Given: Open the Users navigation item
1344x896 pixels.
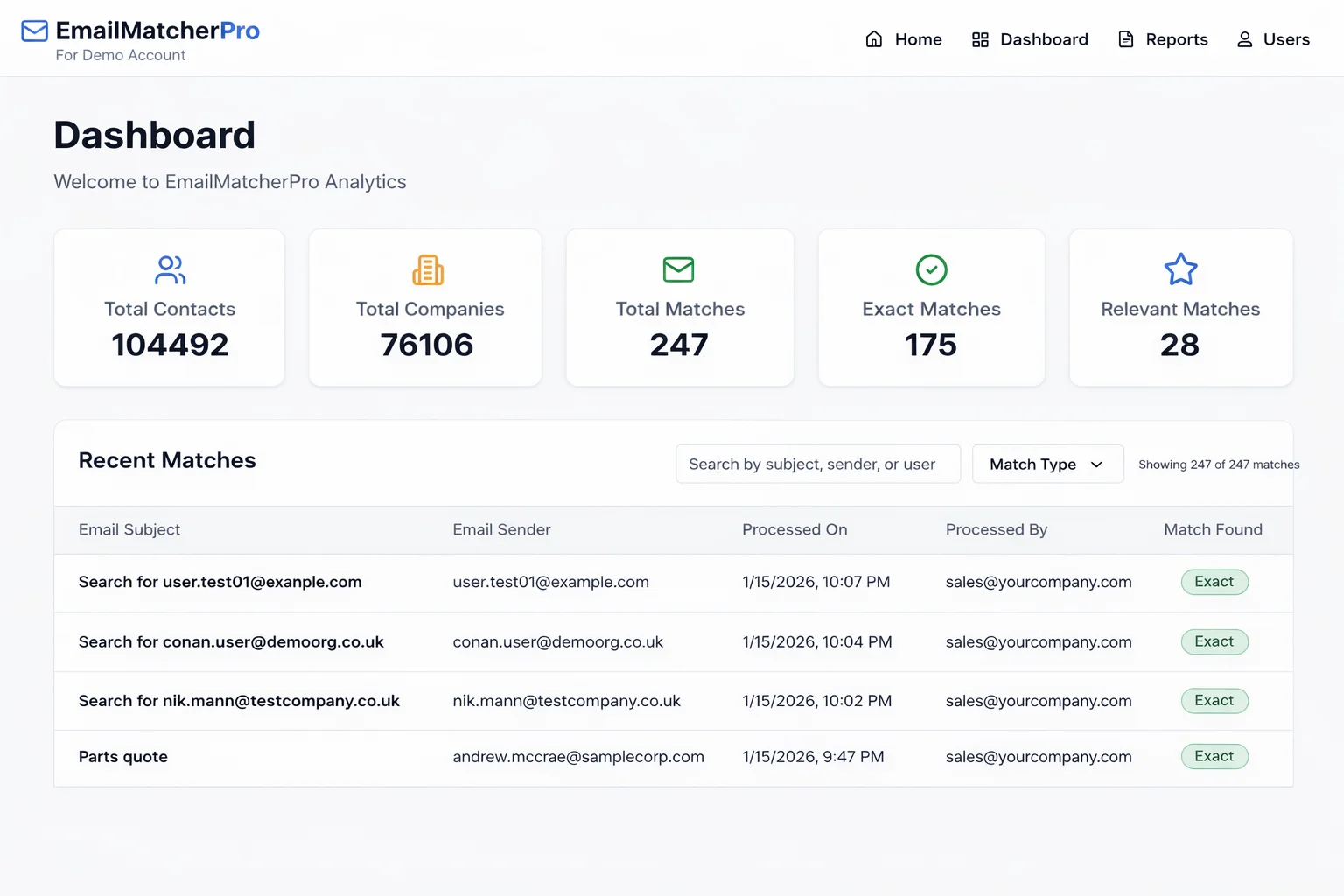Looking at the screenshot, I should point(1273,39).
